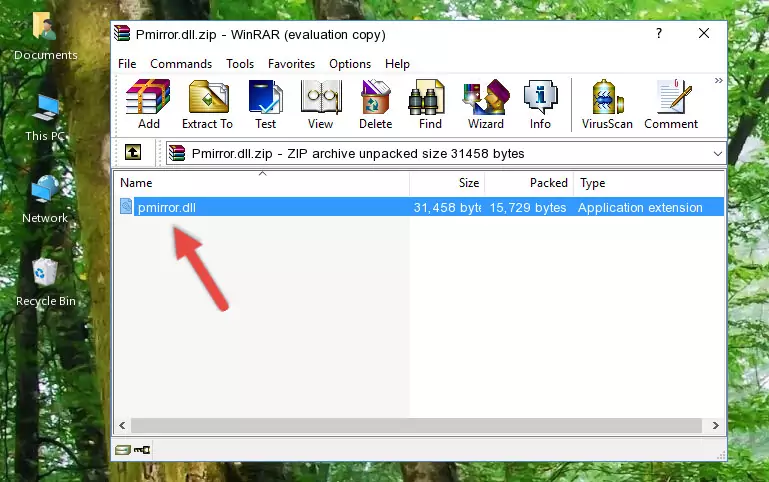Click the horizontal scrollbar left arrow

tap(123, 426)
